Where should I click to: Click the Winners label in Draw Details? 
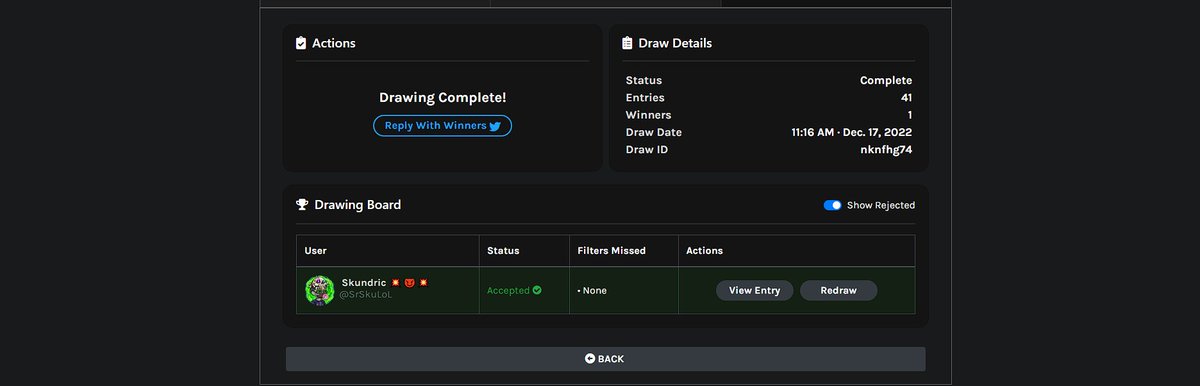(647, 115)
